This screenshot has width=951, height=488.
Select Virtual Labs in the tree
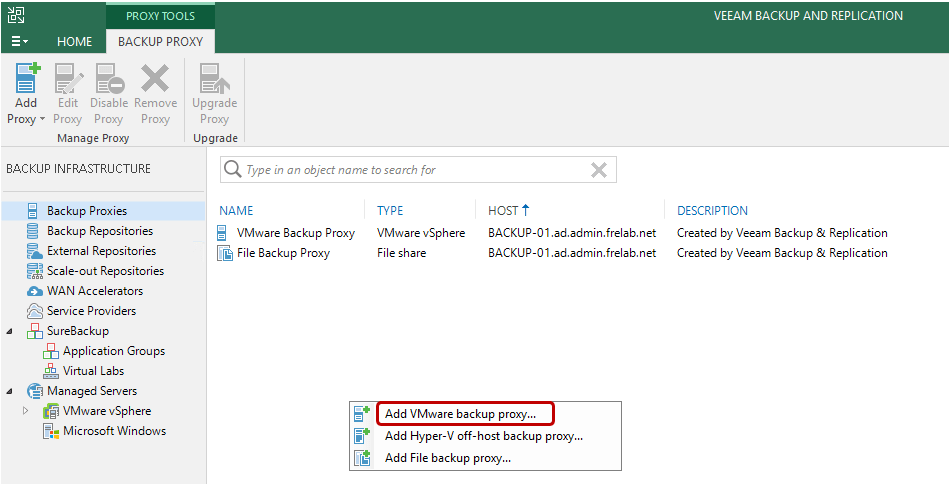point(93,371)
